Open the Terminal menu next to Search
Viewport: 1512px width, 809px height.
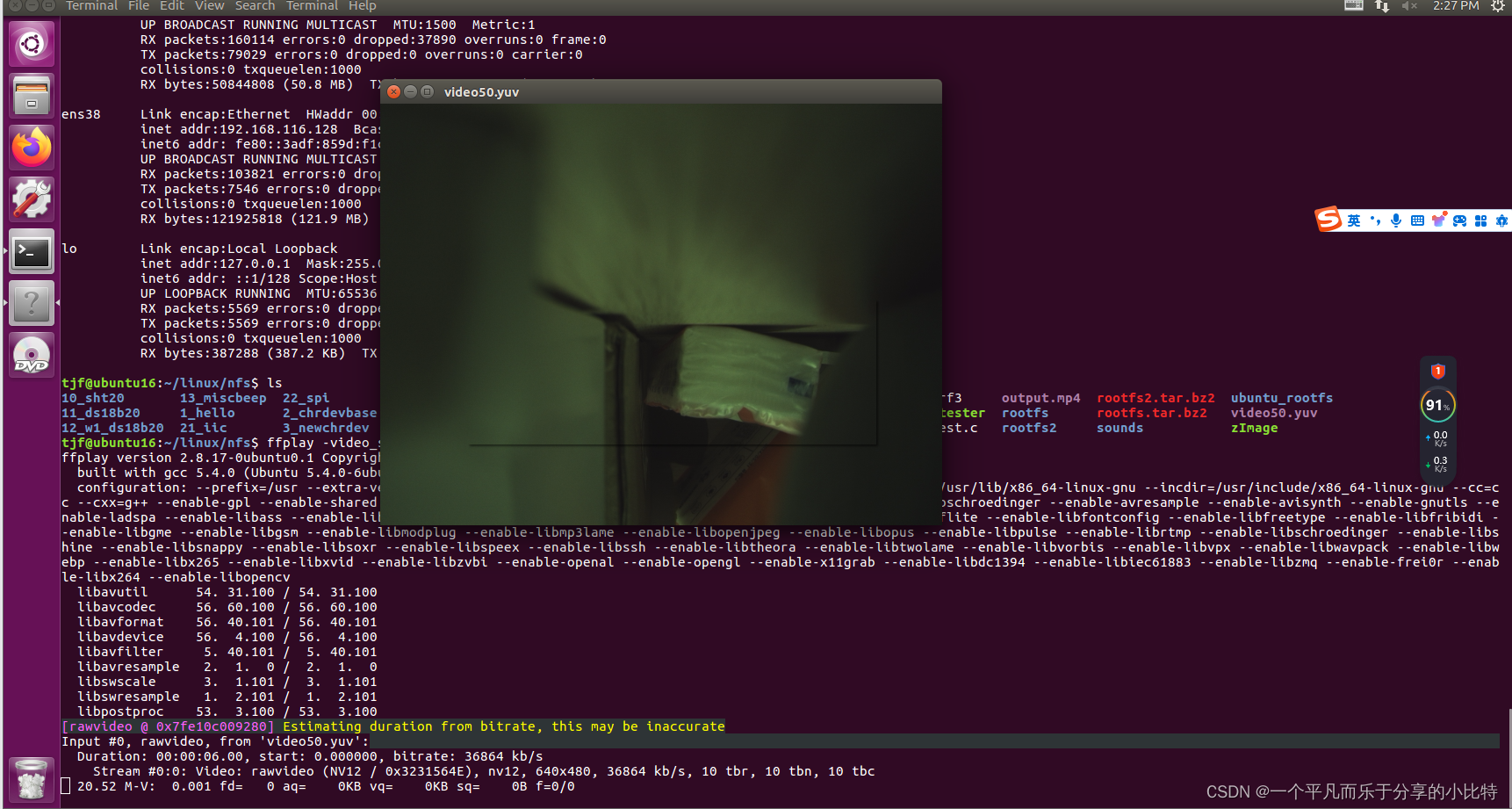pyautogui.click(x=312, y=6)
